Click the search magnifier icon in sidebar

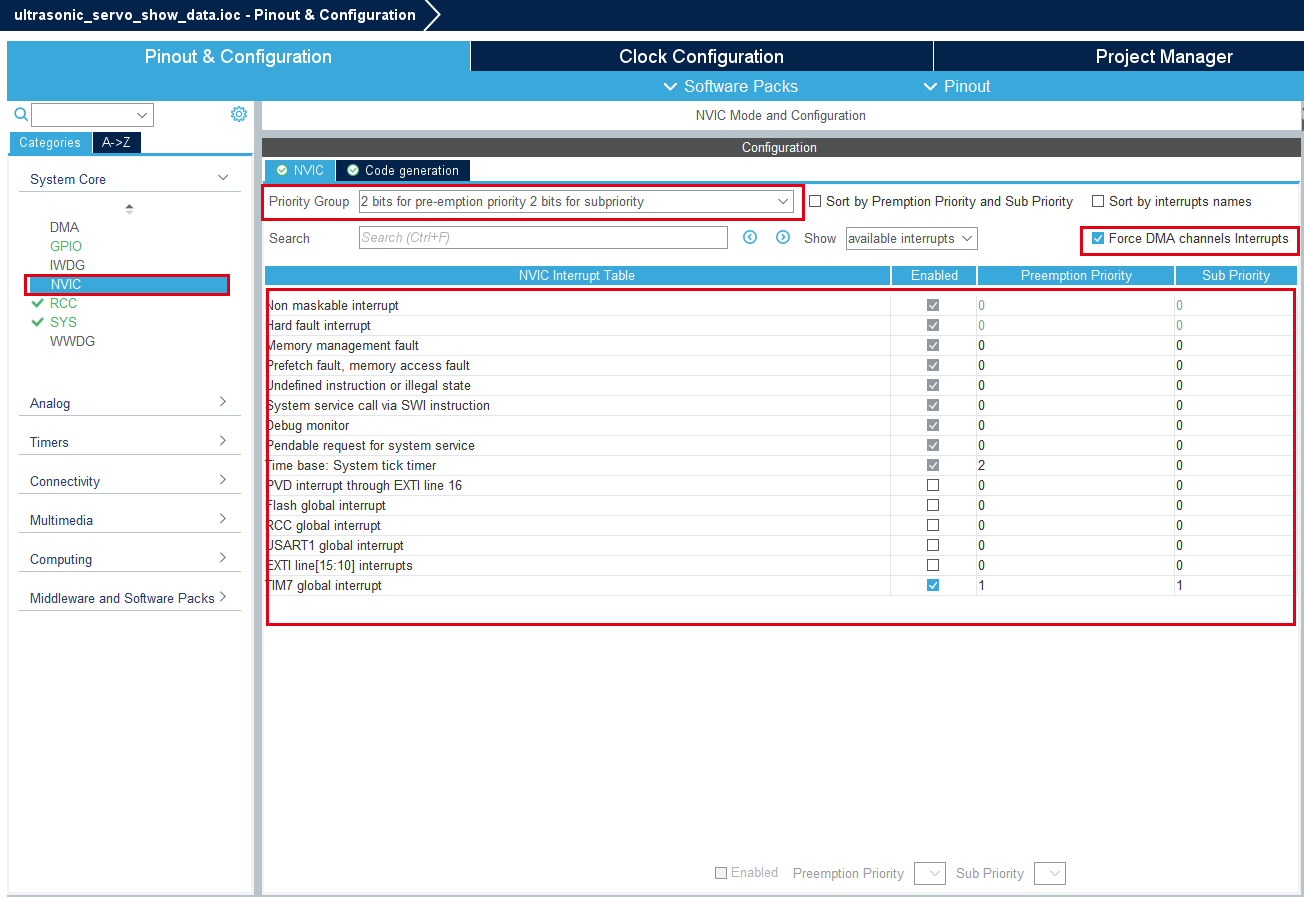(x=20, y=115)
